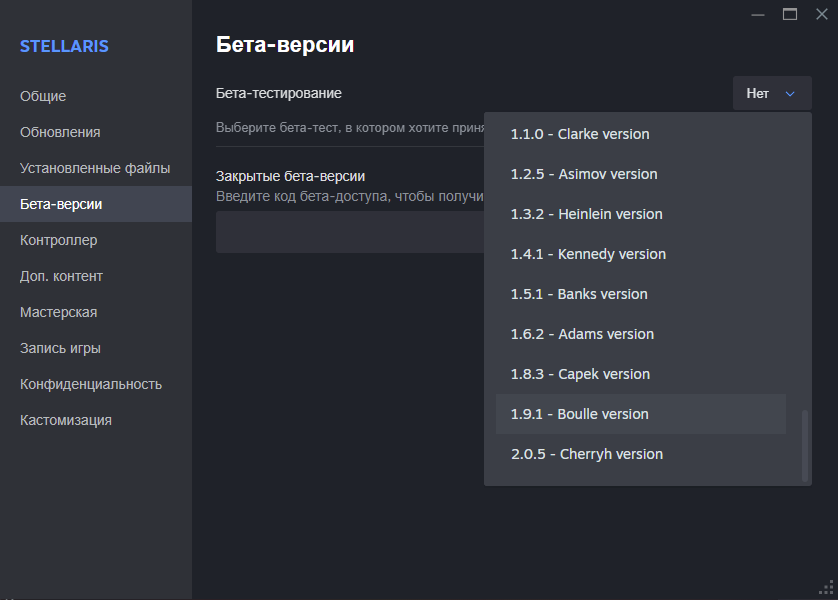Choose 1.8.3 - Capek version

pos(641,375)
